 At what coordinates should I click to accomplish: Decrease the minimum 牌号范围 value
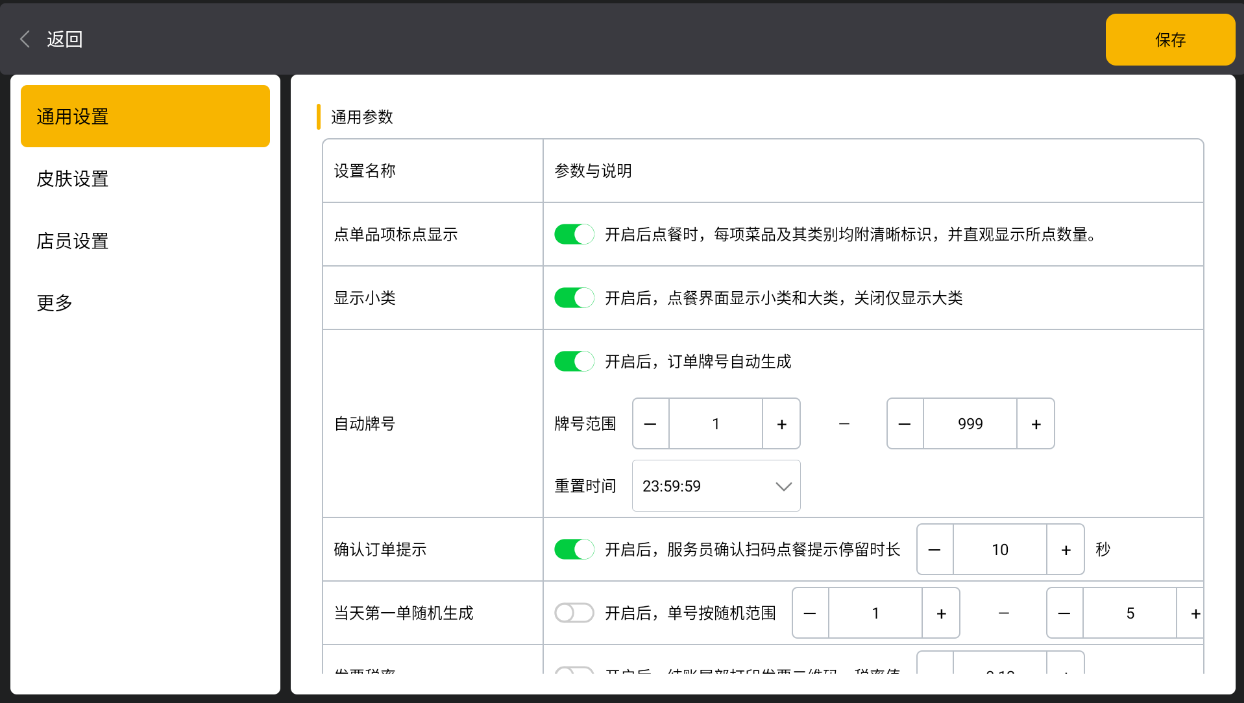click(x=651, y=424)
